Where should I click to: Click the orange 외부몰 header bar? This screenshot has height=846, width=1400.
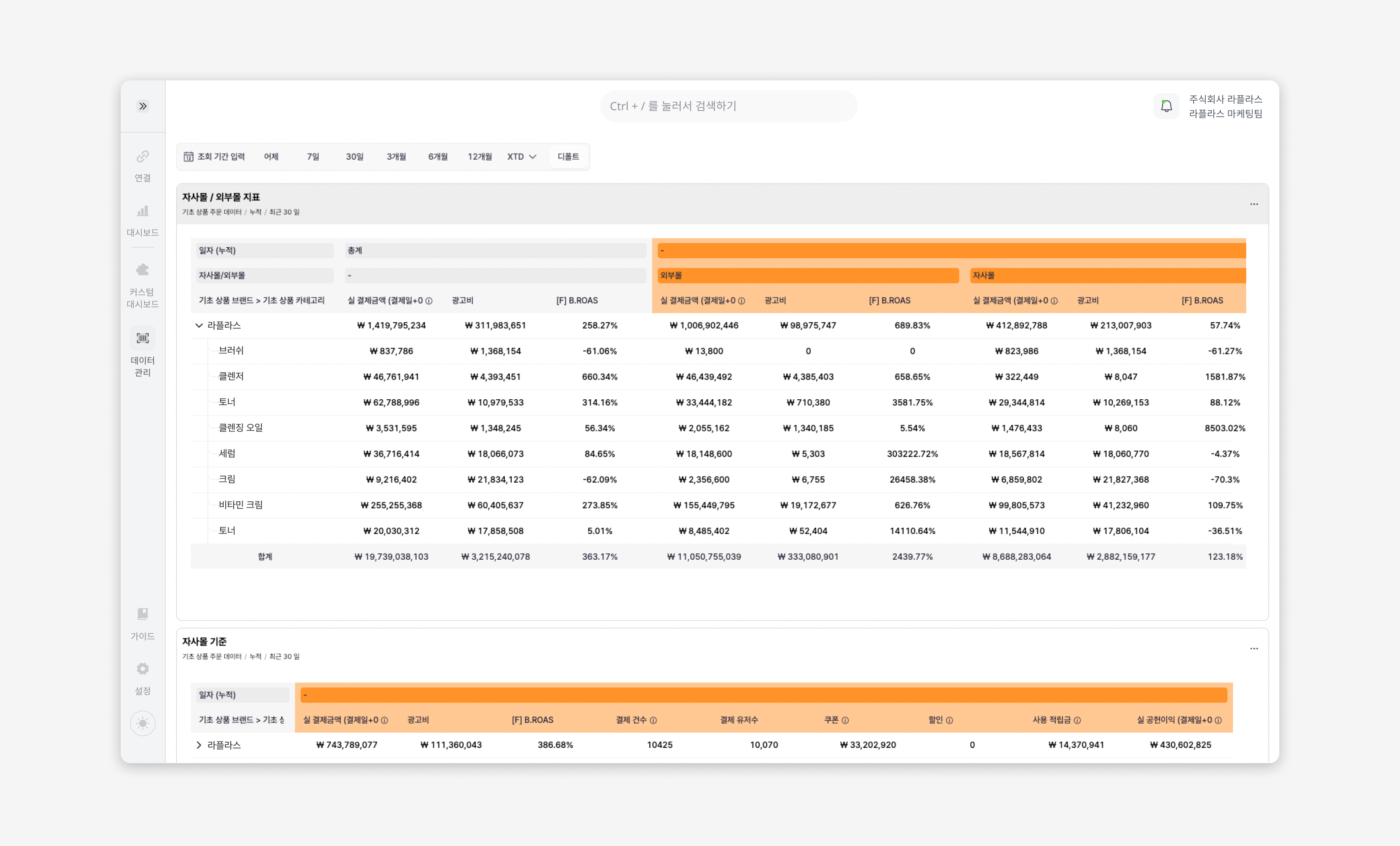(807, 275)
